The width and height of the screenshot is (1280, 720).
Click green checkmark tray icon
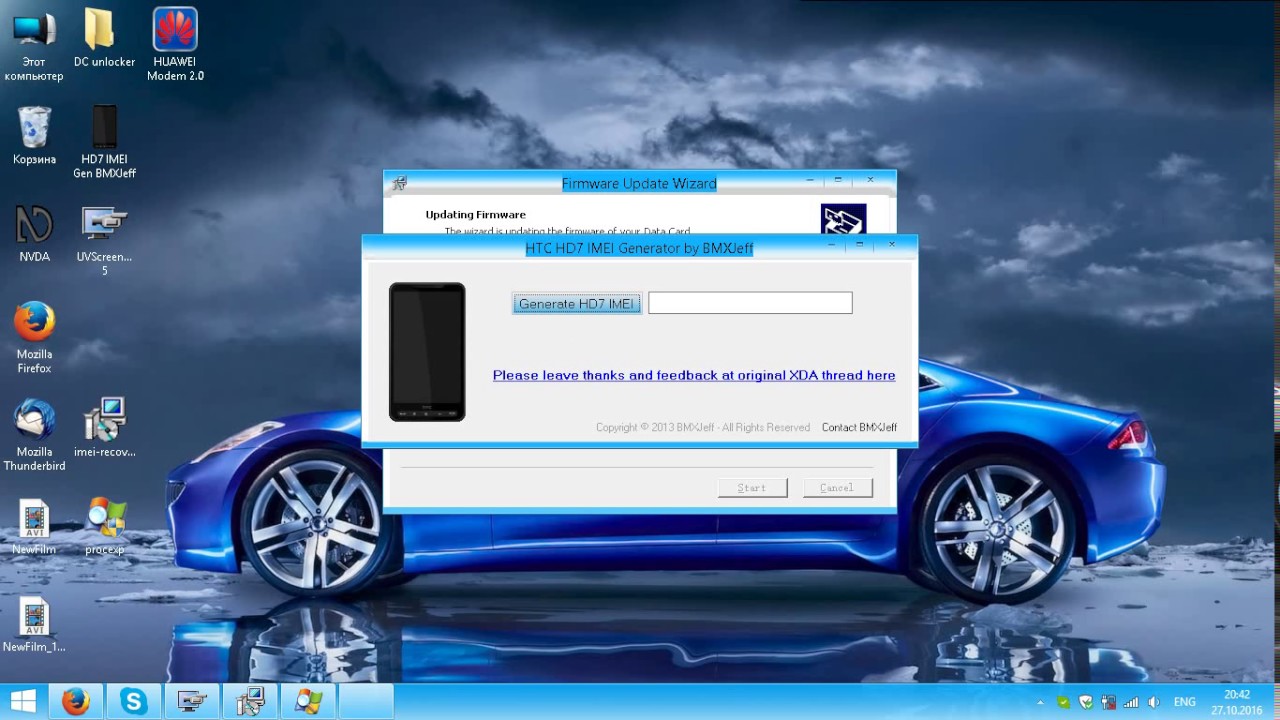point(1063,703)
